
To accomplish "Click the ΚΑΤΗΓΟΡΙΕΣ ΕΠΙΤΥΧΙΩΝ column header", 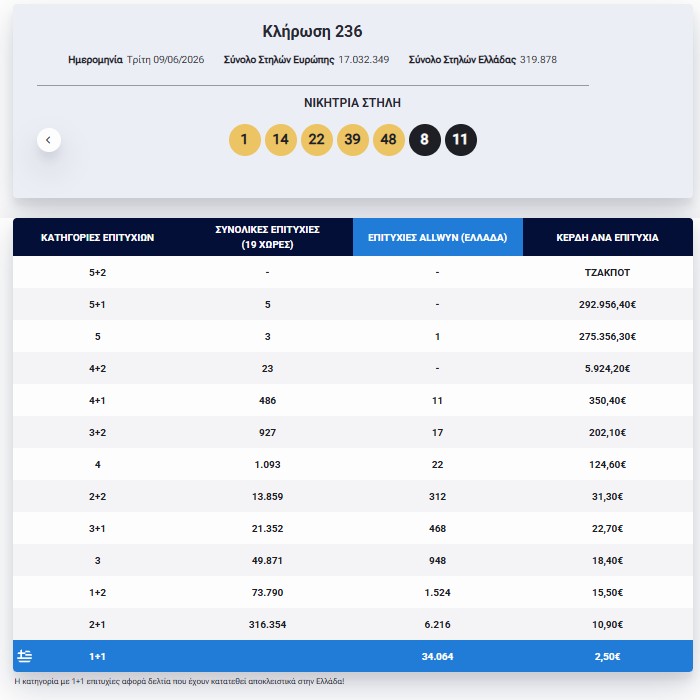I will tap(97, 237).
